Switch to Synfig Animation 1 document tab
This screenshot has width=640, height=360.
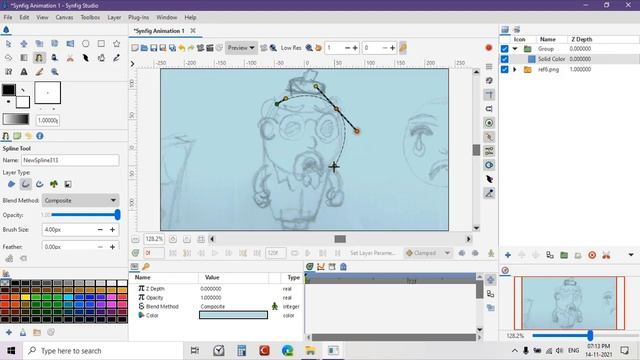click(x=159, y=31)
